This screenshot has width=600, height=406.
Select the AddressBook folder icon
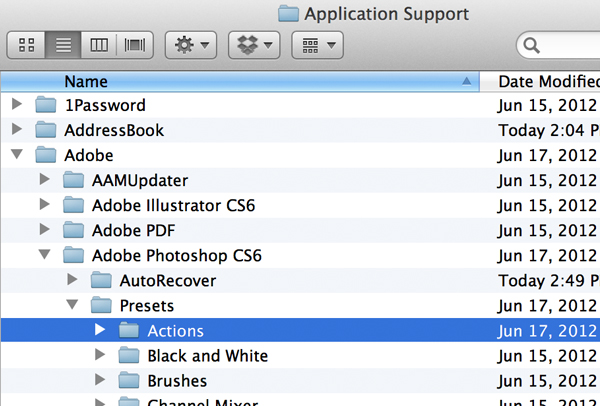[x=46, y=130]
